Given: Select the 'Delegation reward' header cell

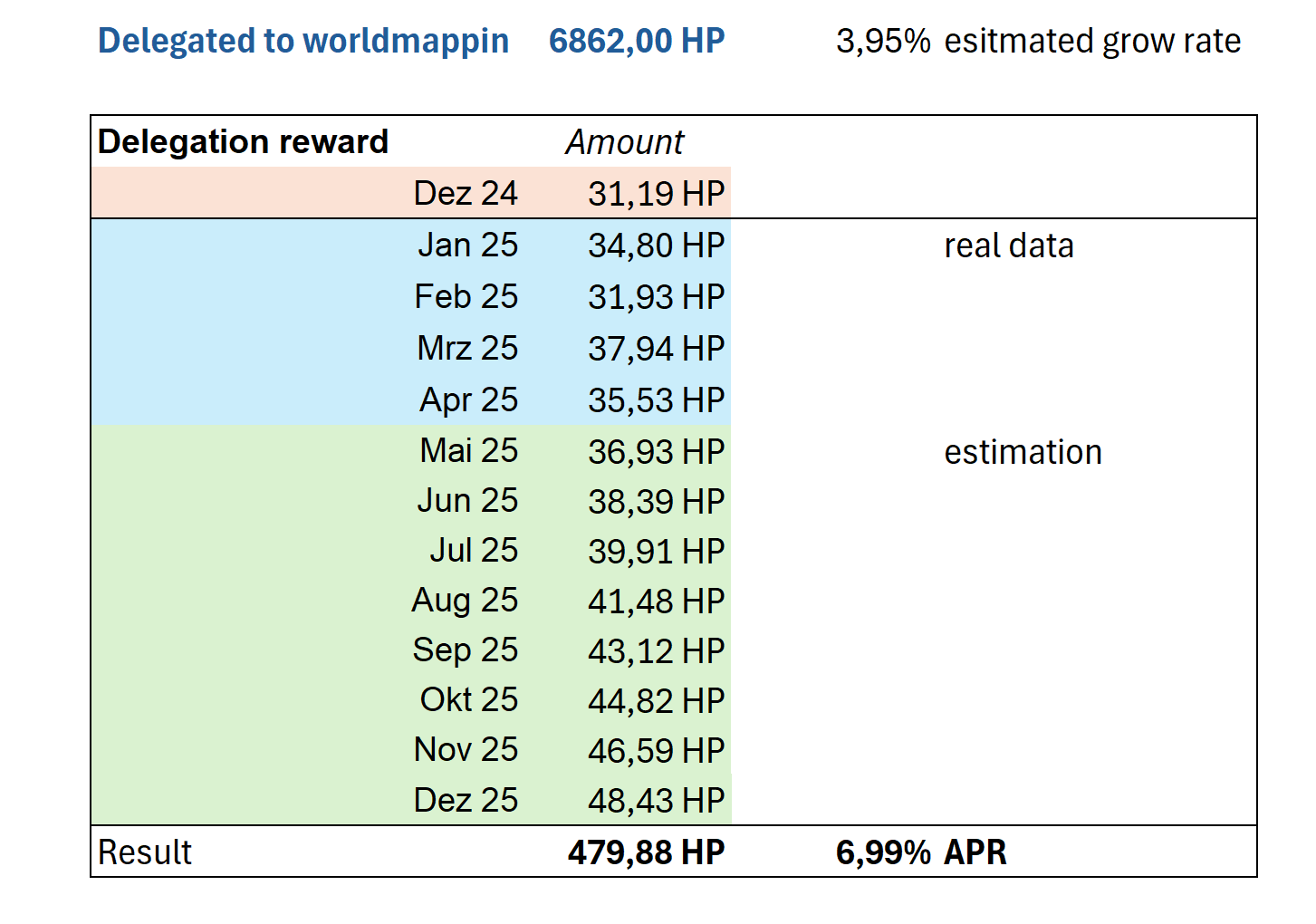Looking at the screenshot, I should pos(243,141).
